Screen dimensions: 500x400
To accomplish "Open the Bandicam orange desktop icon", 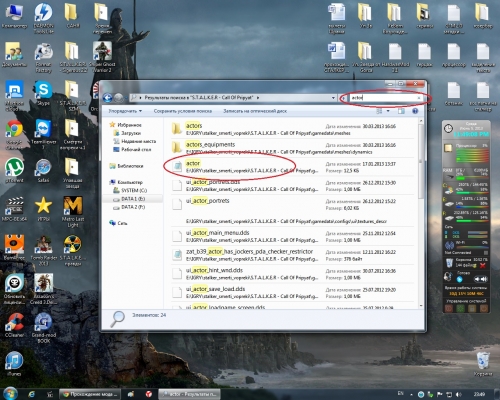I will (x=14, y=248).
